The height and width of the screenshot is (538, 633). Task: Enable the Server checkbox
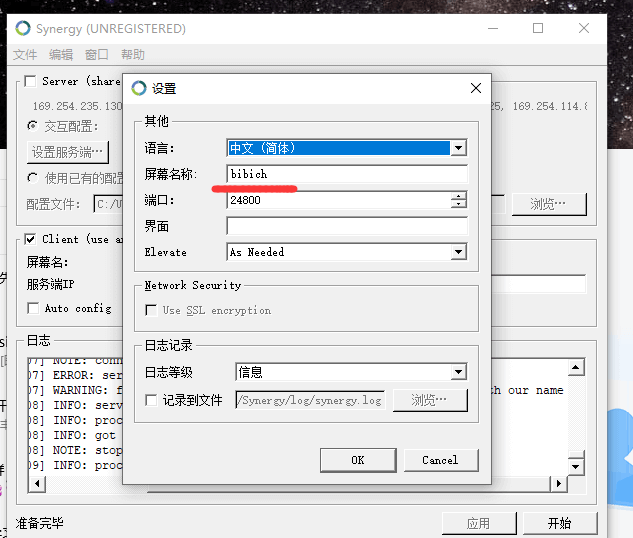tap(30, 82)
